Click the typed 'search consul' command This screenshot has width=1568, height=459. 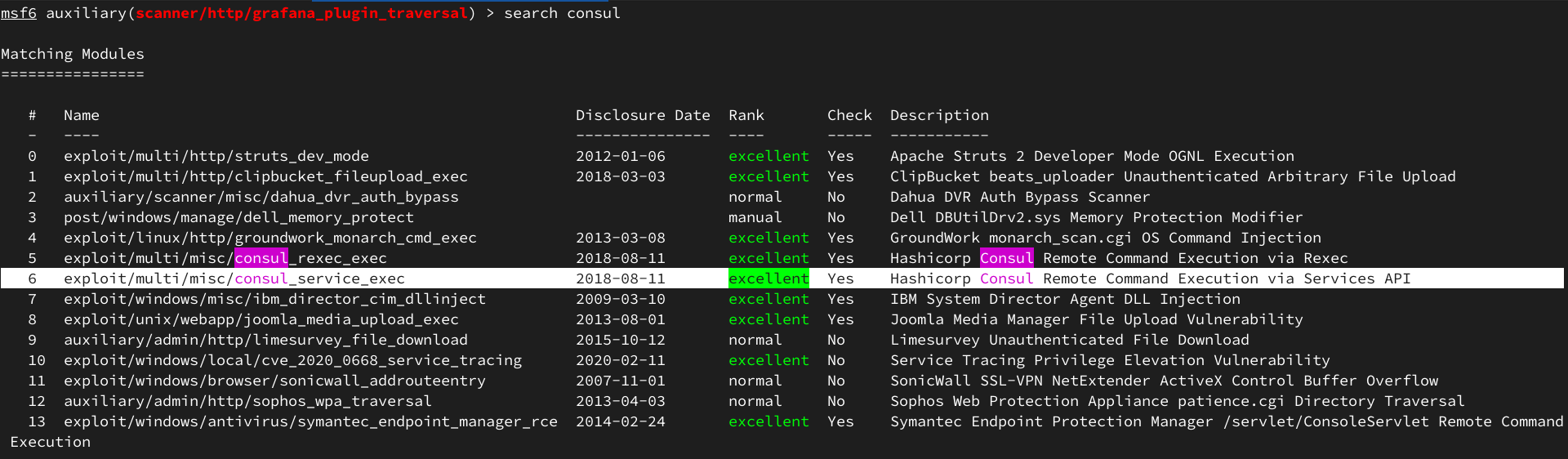pos(562,13)
